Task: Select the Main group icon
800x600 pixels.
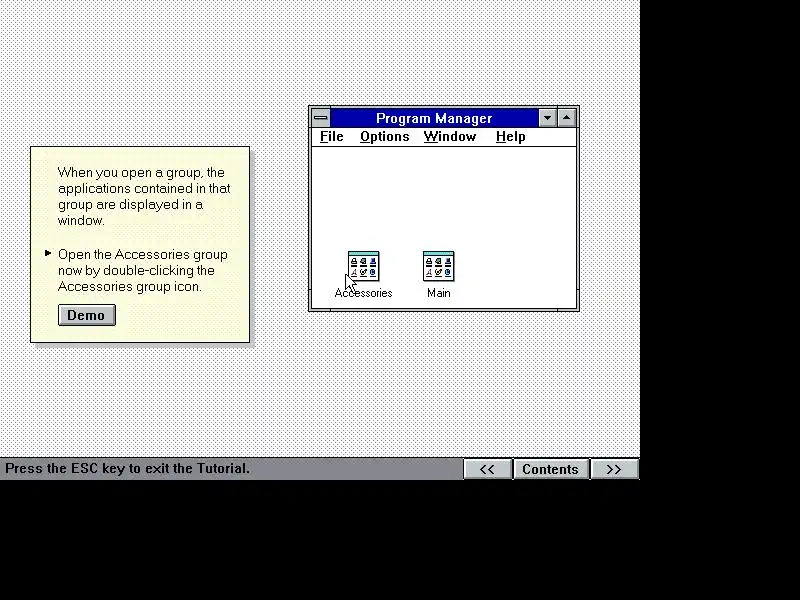Action: [438, 266]
